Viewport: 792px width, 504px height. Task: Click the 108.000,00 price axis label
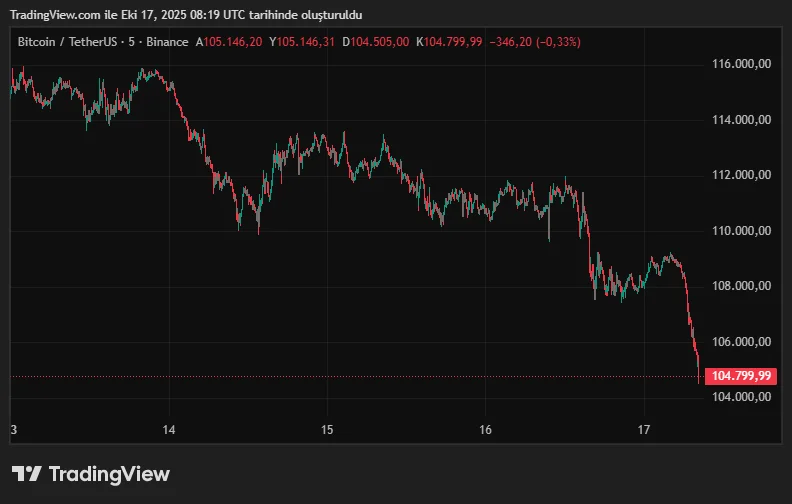(742, 286)
